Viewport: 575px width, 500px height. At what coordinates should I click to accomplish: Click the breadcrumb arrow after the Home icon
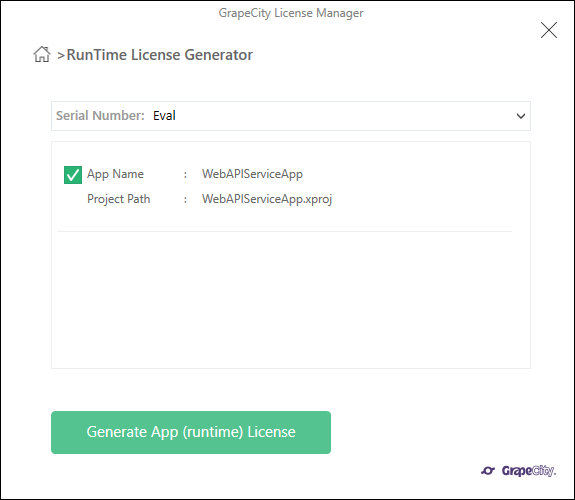pos(61,56)
